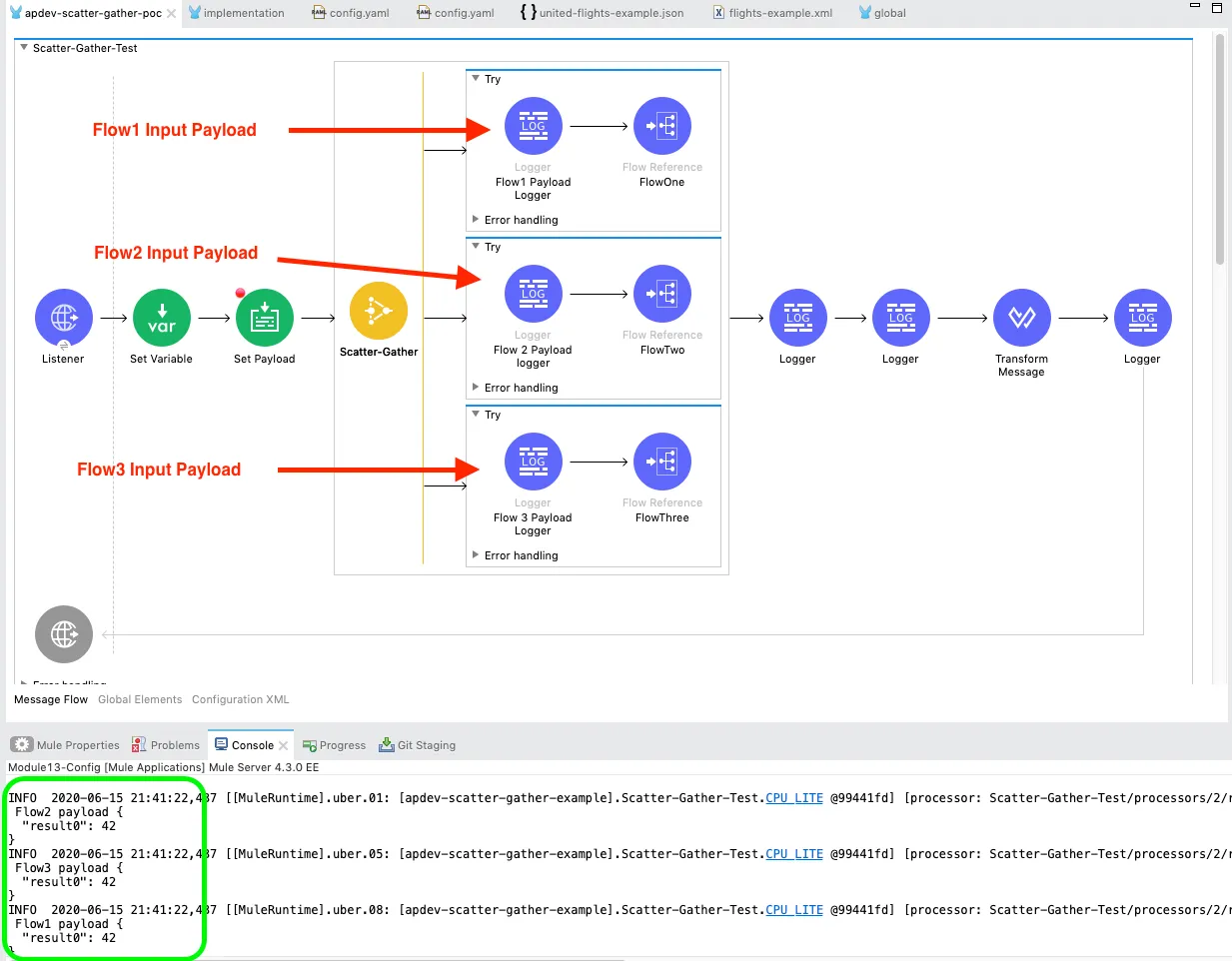Collapse the Try scope containing FlowTwo
Viewport: 1232px width, 961px height.
476,246
